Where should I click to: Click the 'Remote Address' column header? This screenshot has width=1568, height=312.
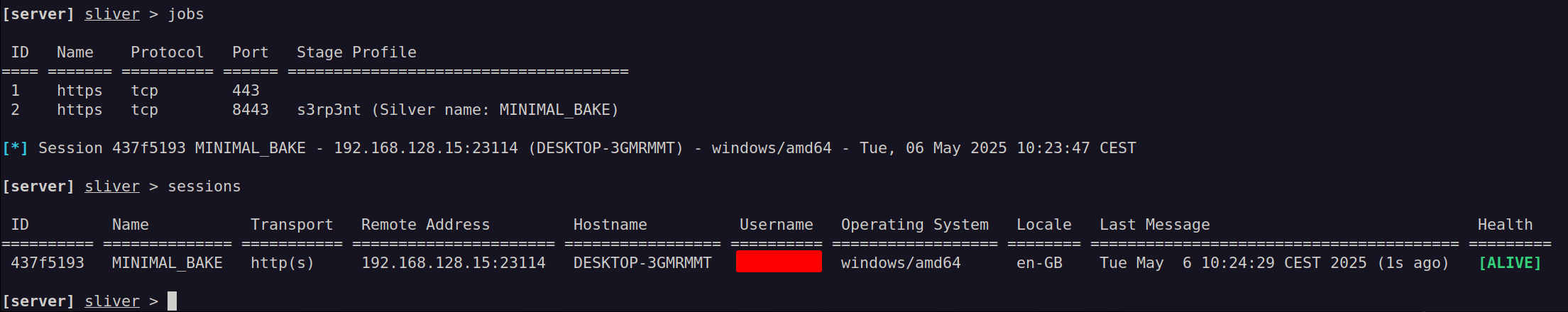click(x=425, y=225)
